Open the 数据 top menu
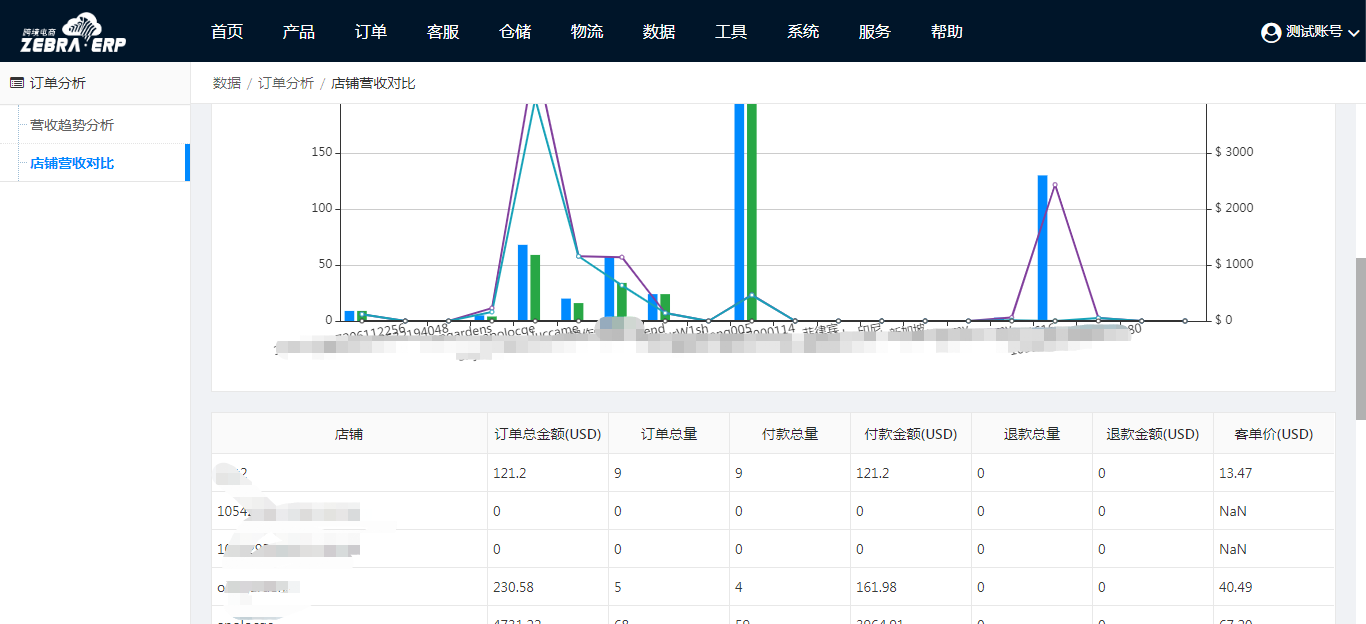This screenshot has width=1366, height=624. tap(659, 32)
